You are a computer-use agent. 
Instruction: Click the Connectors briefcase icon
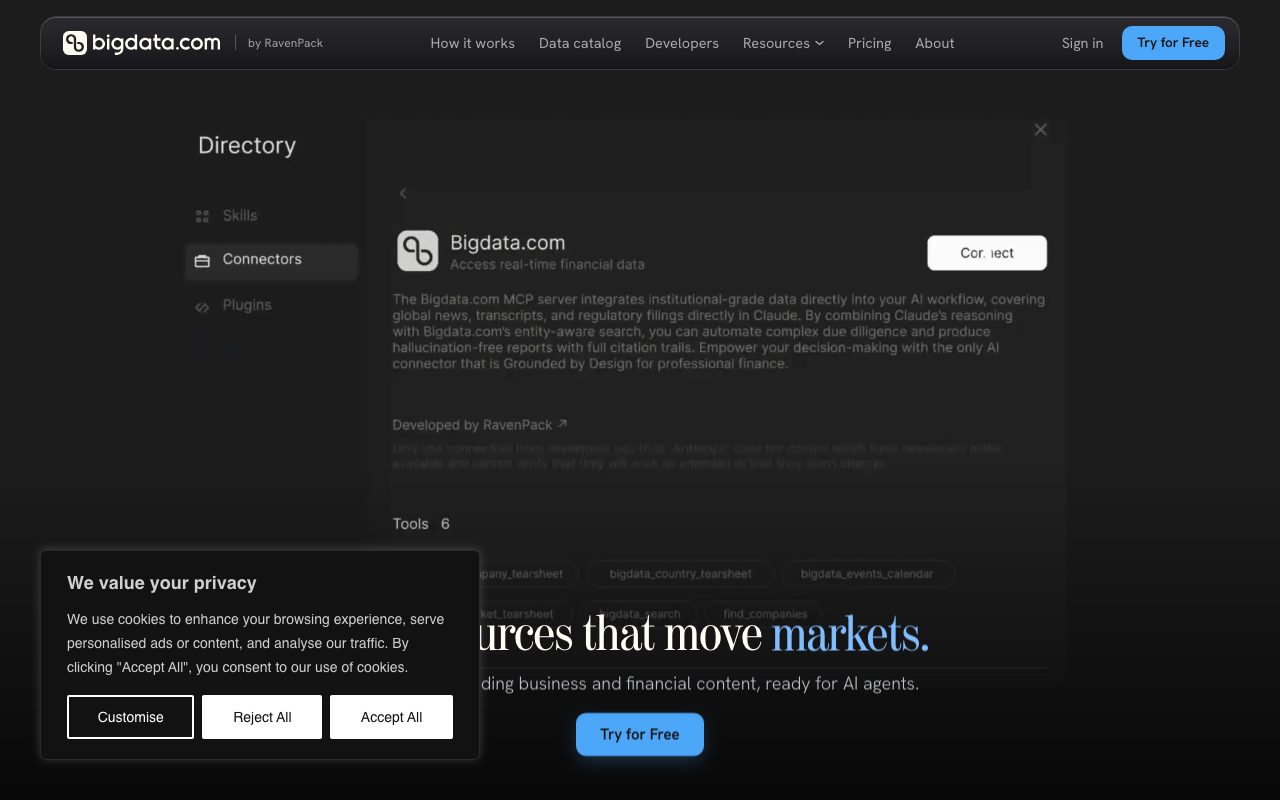(202, 260)
